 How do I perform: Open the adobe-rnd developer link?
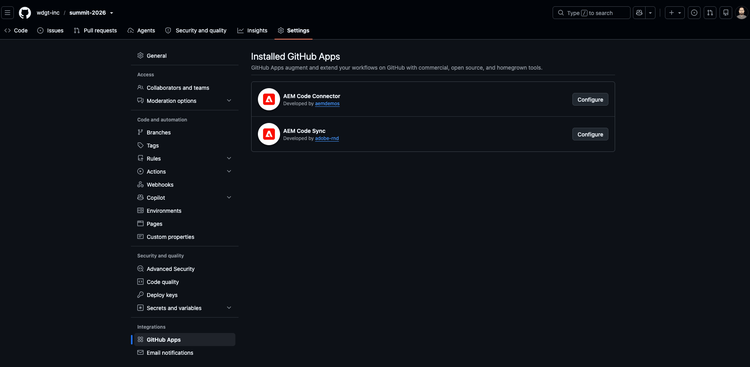[x=327, y=138]
